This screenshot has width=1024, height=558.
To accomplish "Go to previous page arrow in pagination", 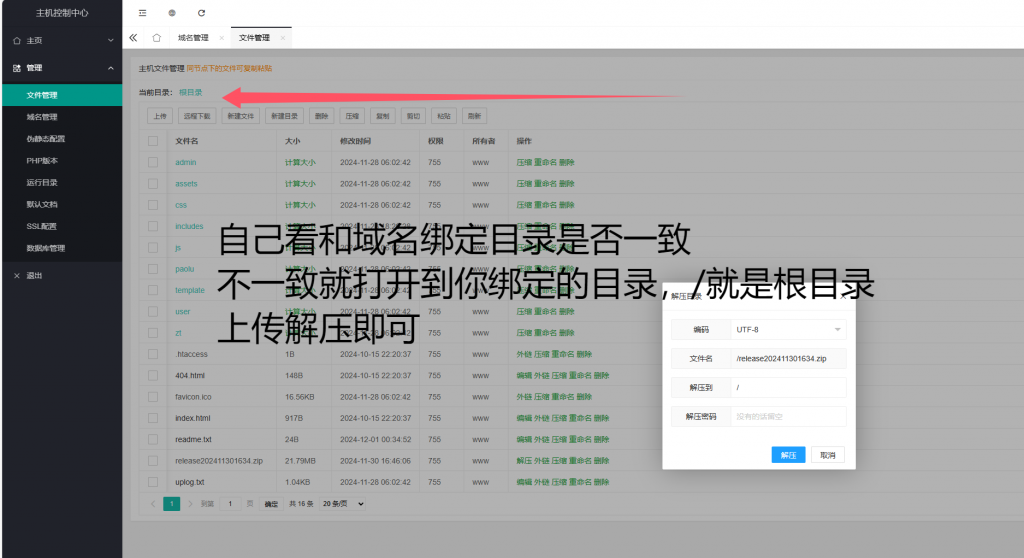I will tap(153, 504).
